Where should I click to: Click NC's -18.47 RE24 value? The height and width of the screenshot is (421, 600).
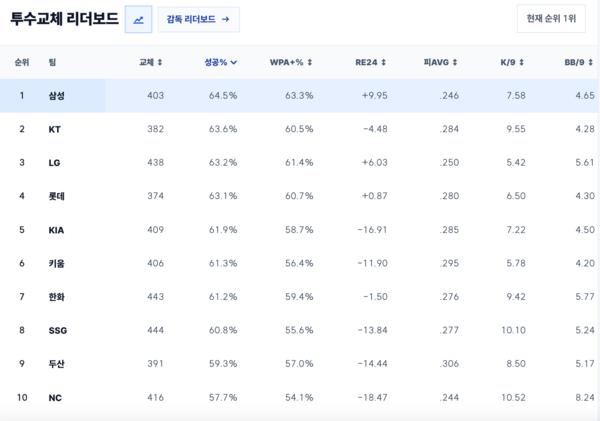click(x=372, y=397)
